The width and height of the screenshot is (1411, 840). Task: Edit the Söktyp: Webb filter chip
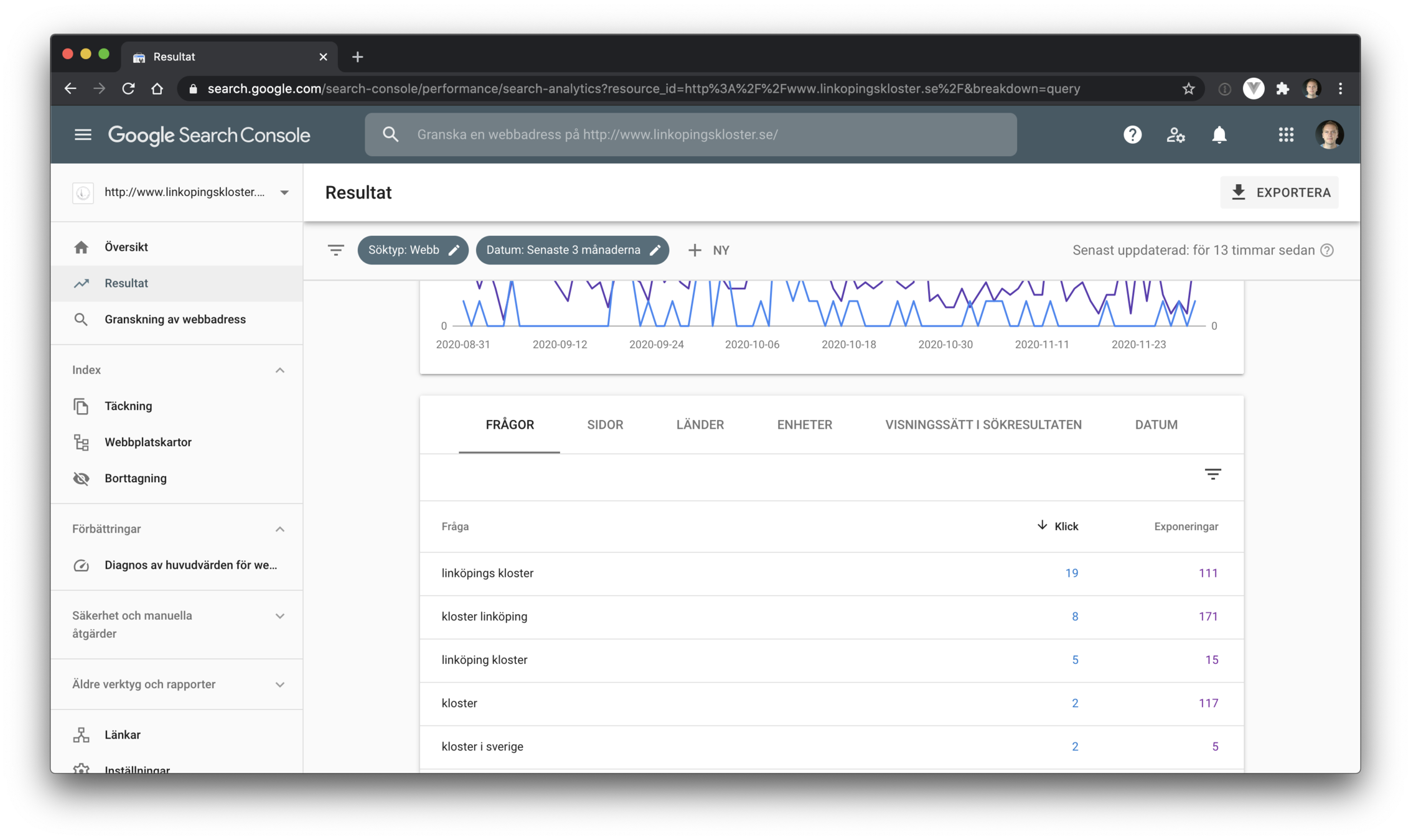coord(413,250)
